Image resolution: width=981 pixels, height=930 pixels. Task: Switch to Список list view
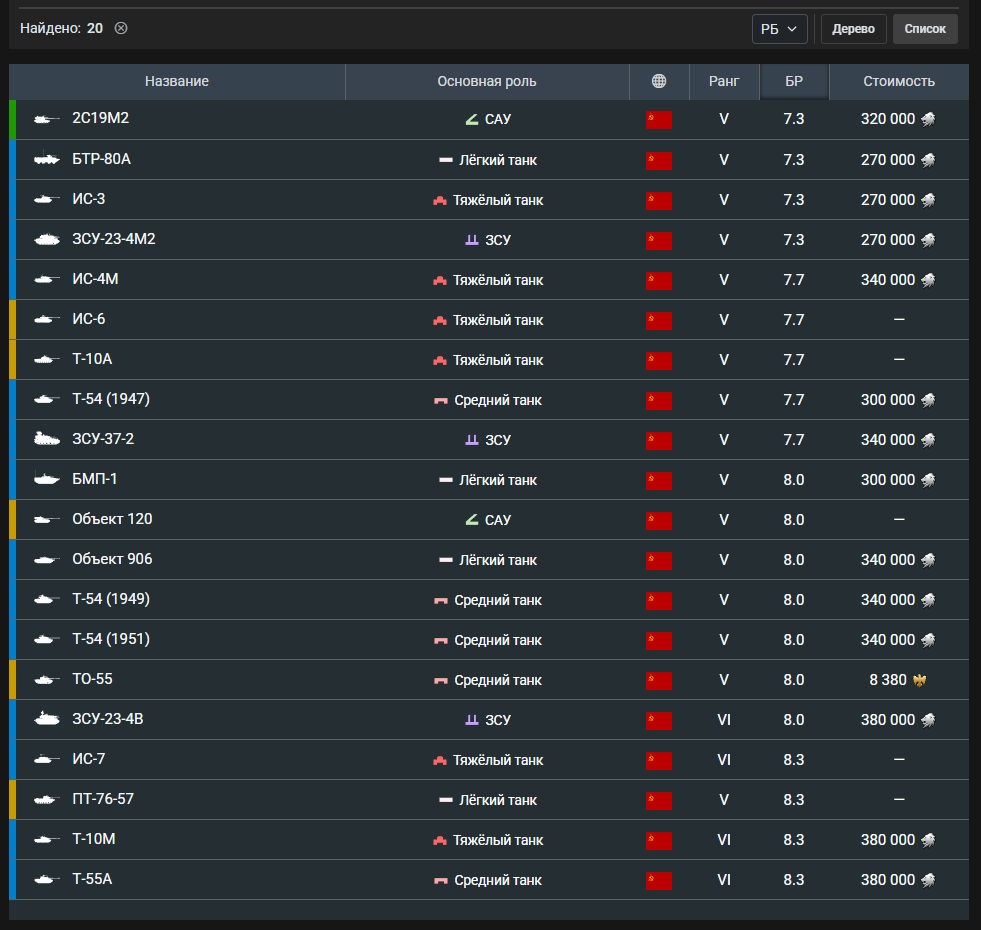tap(924, 29)
